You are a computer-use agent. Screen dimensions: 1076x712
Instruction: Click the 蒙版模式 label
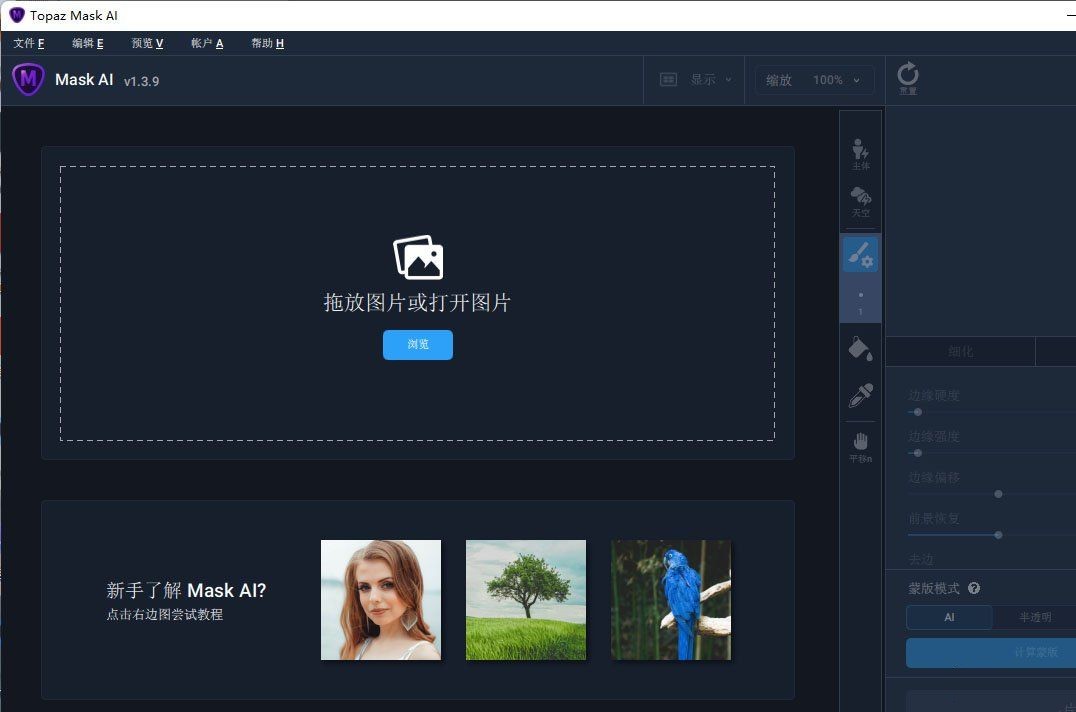(x=934, y=589)
